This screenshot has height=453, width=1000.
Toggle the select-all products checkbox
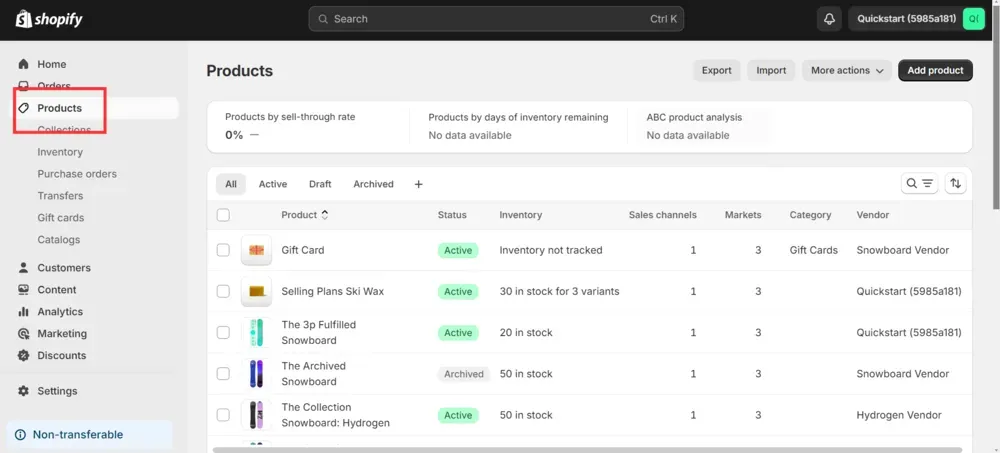click(223, 215)
